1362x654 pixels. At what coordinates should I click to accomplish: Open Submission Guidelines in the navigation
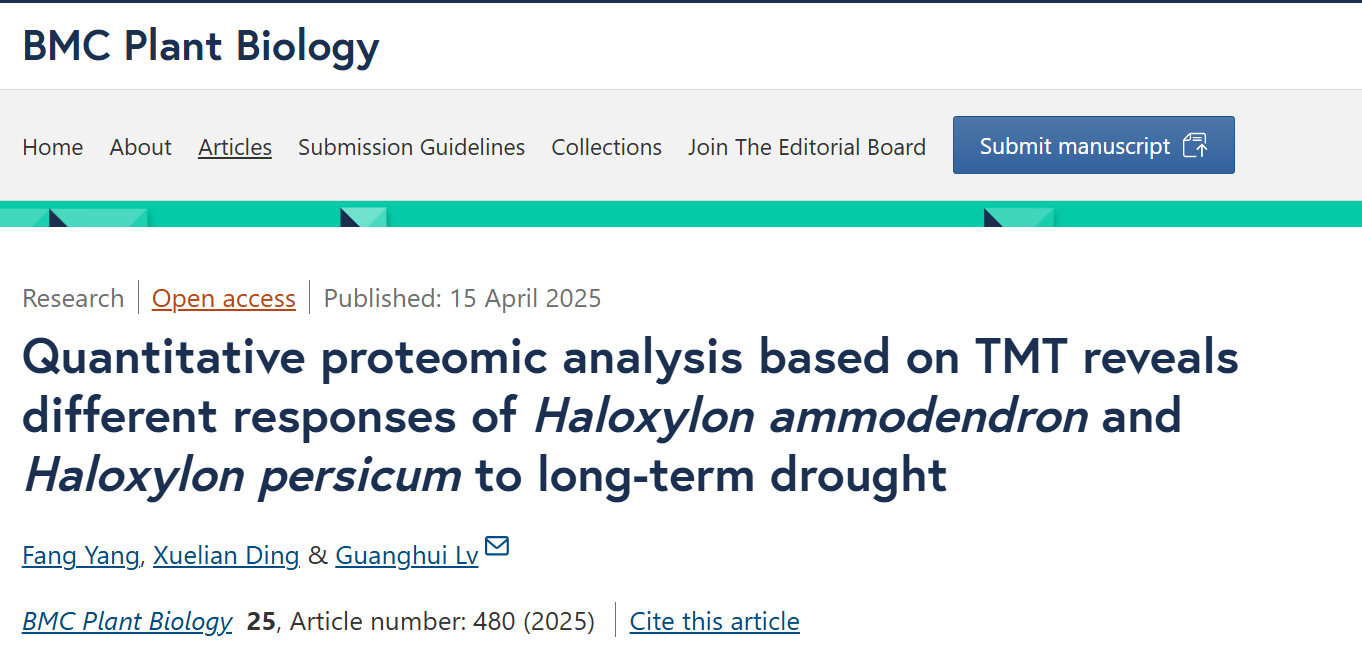tap(411, 147)
